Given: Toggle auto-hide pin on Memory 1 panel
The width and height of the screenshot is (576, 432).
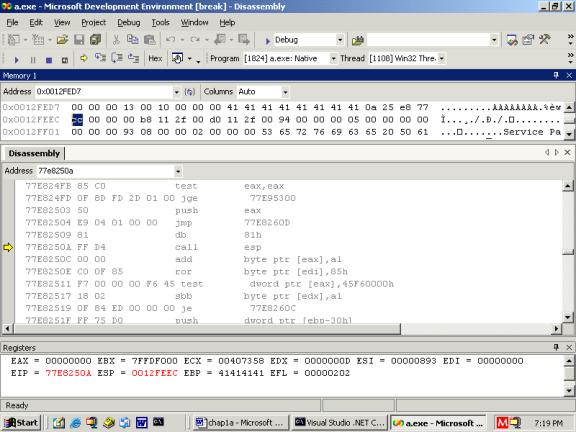Looking at the screenshot, I should pos(556,75).
